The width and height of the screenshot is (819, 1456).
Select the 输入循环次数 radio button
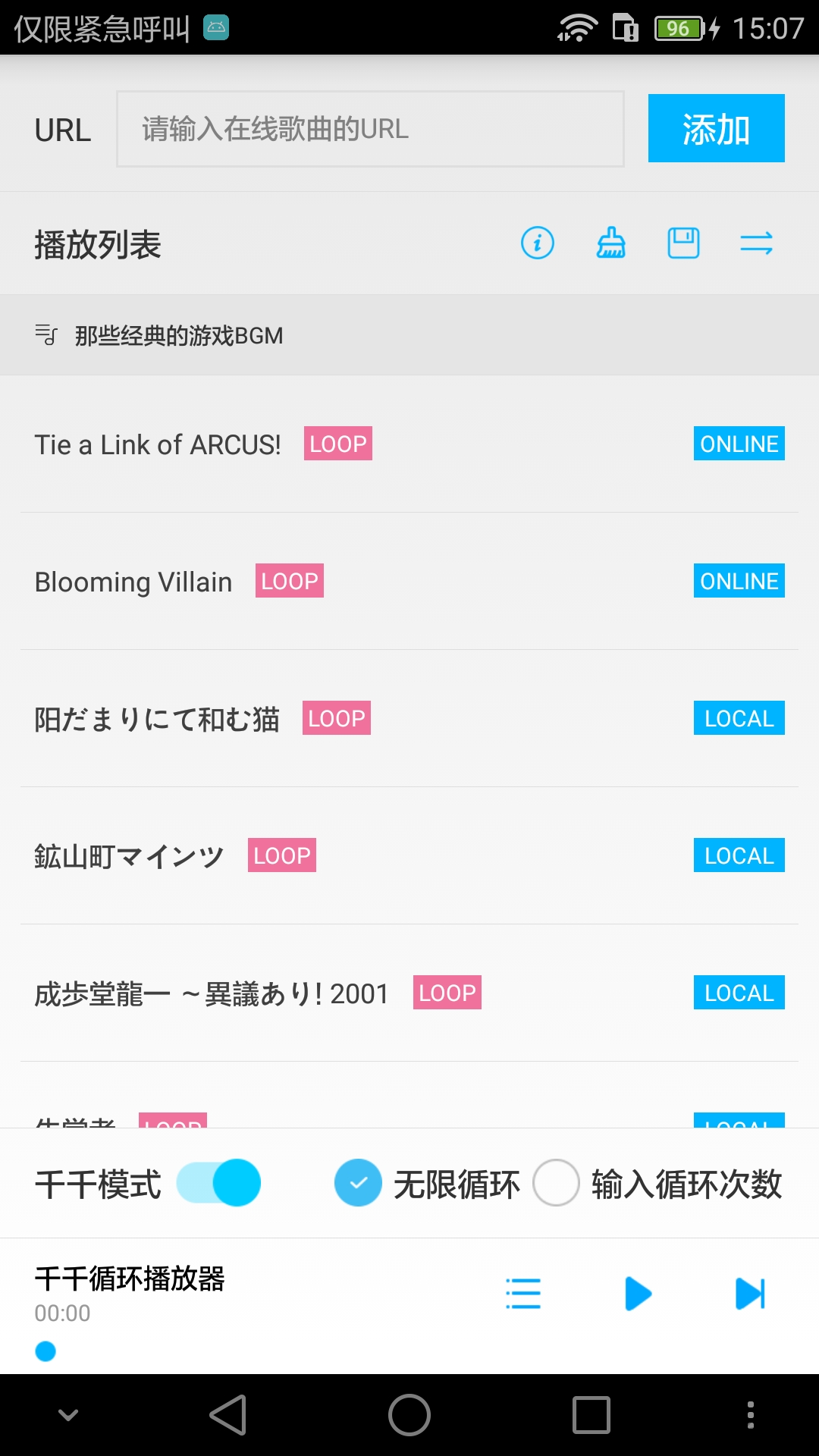(x=557, y=1183)
